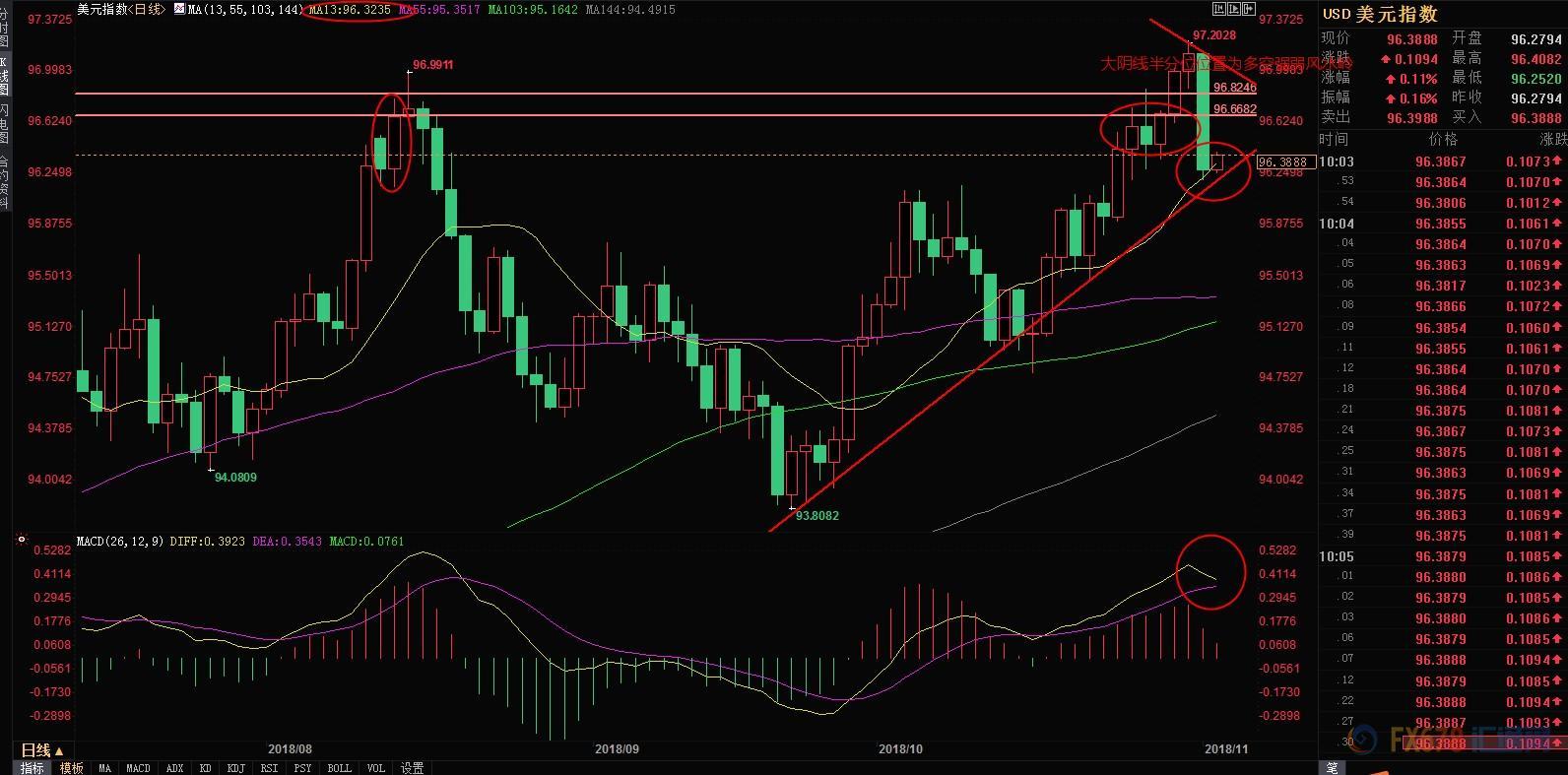Viewport: 1568px width, 775px height.
Task: Open 设置 in the bottom indicator bar
Action: coord(412,768)
